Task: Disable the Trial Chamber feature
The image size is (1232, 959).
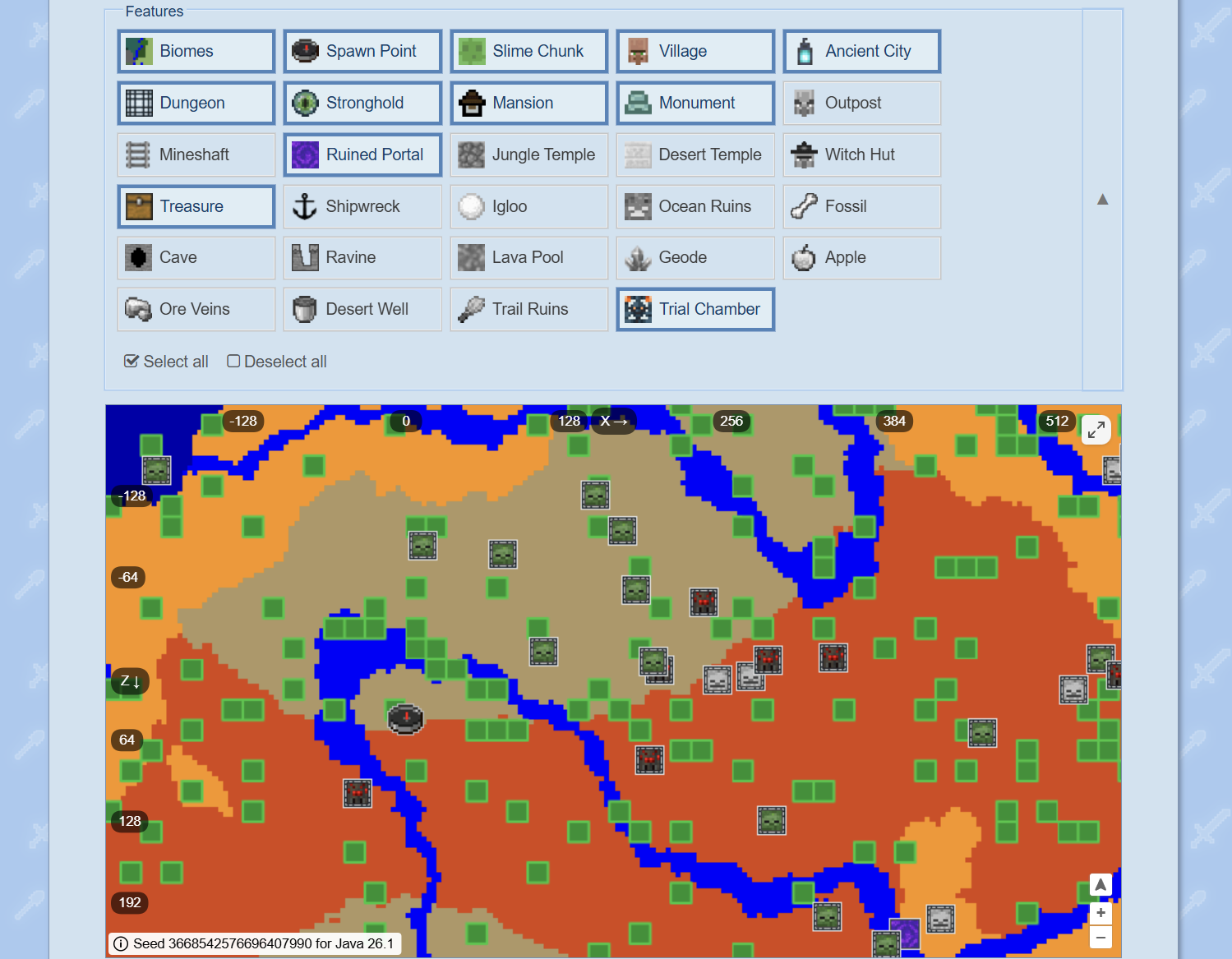Action: coord(695,309)
